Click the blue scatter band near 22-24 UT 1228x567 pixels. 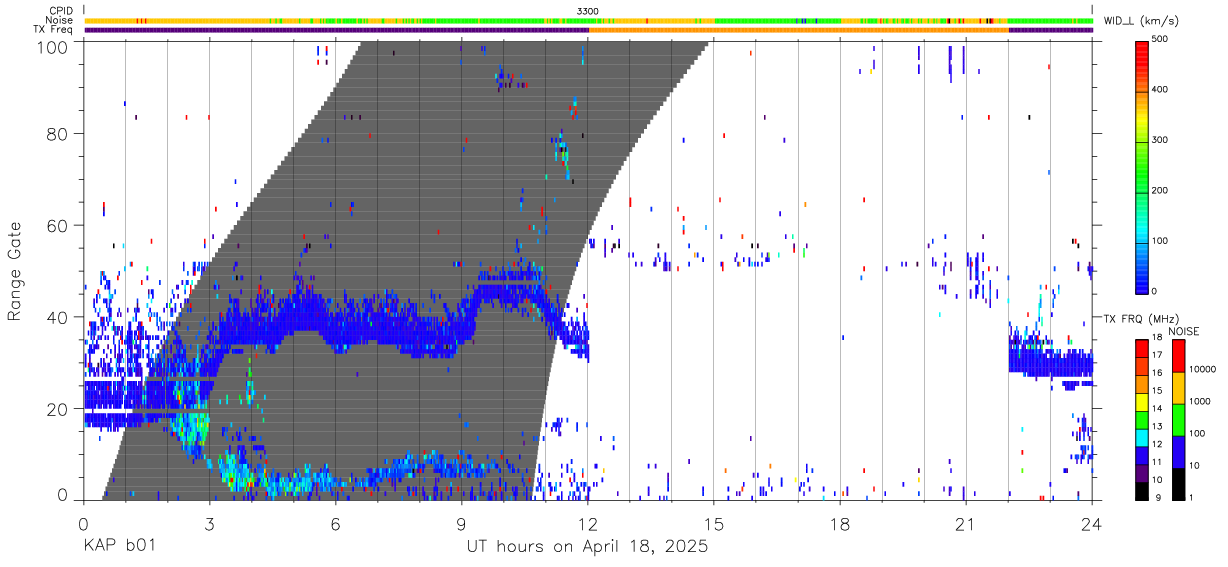coord(1050,360)
